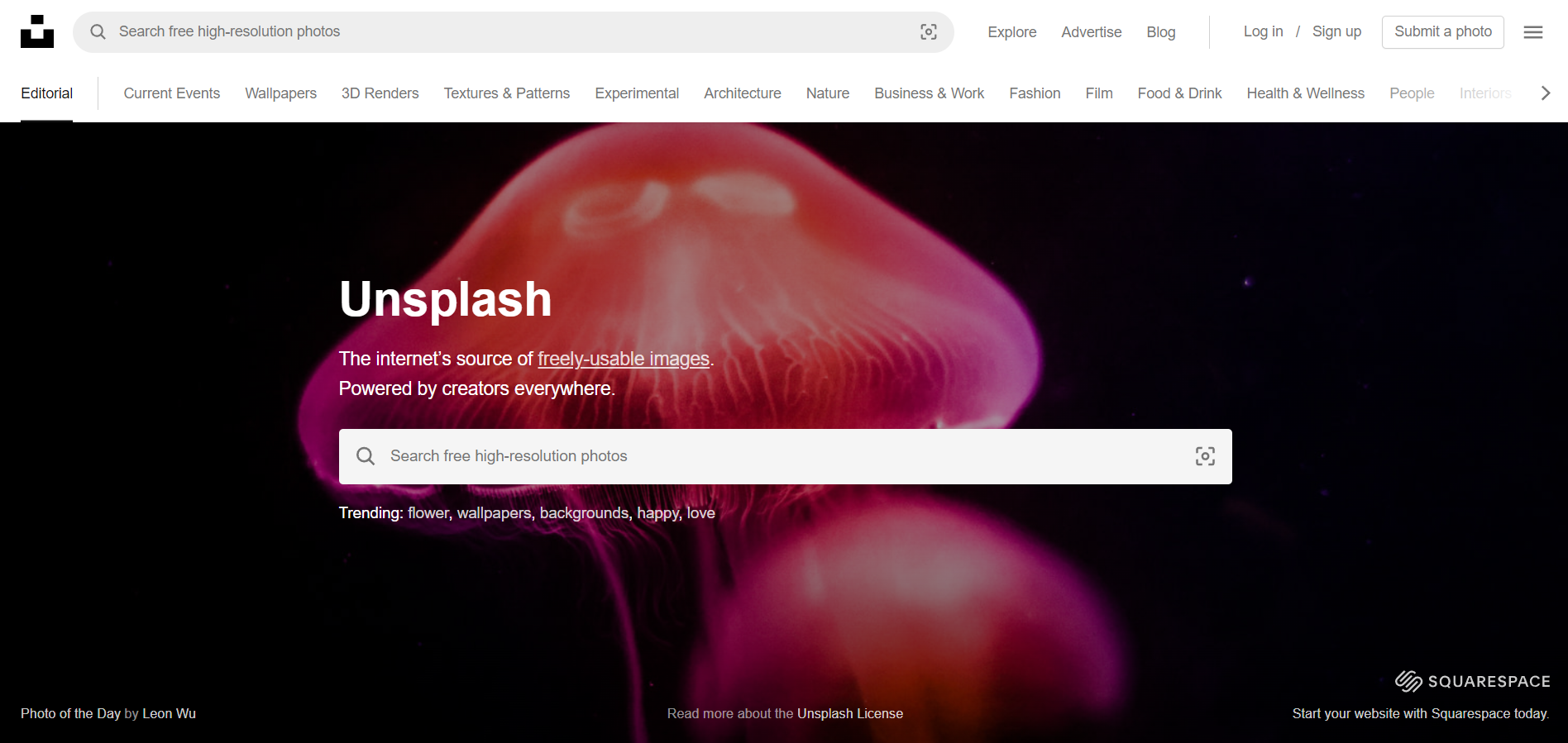
Task: Open the Film category
Action: [x=1099, y=93]
